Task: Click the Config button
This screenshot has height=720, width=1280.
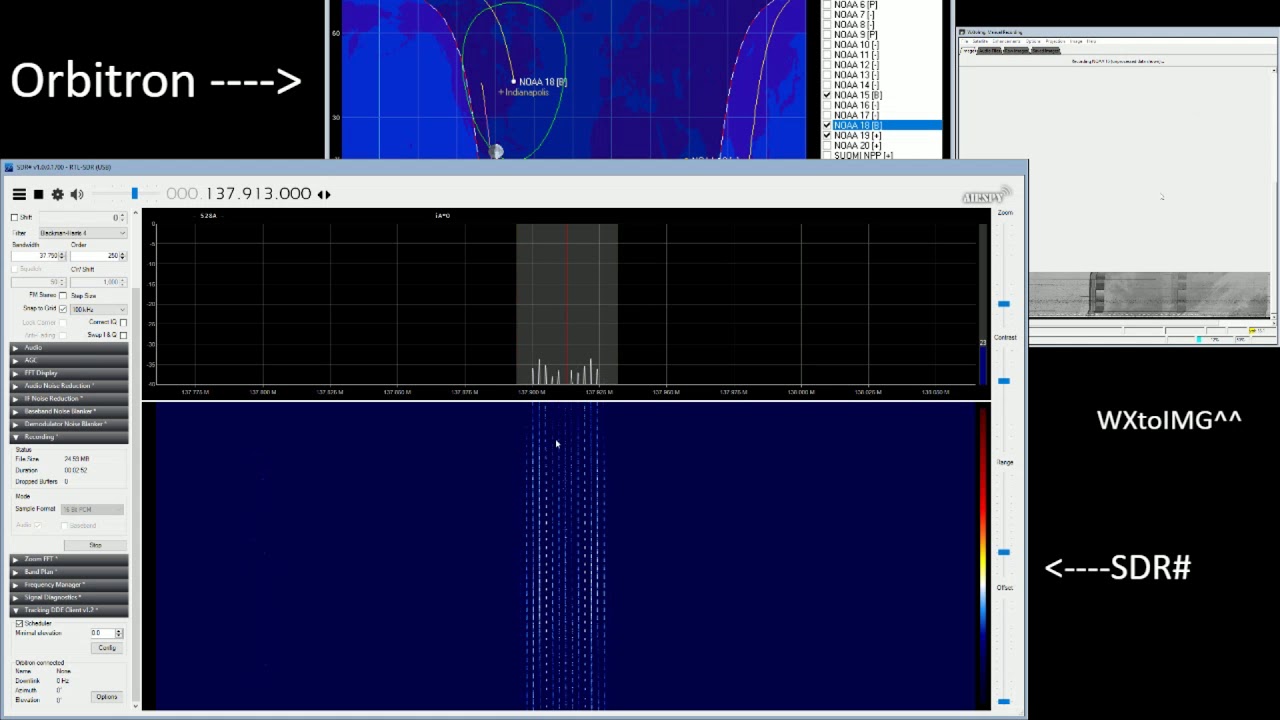Action: (x=107, y=648)
